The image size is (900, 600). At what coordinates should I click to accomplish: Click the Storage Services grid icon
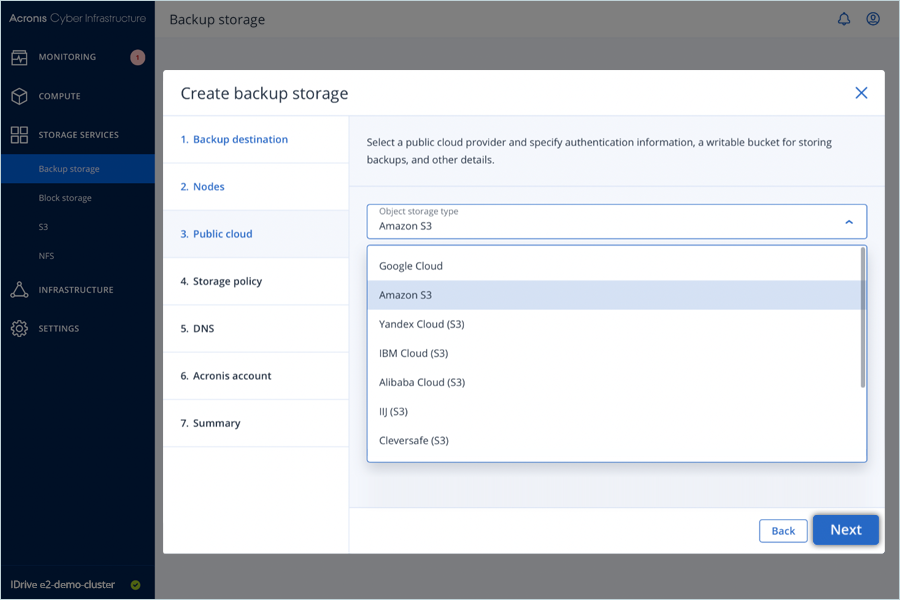click(x=19, y=135)
